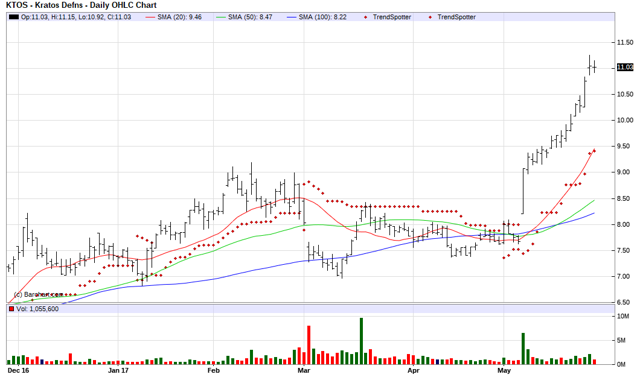Click the large green May volume bar
The height and width of the screenshot is (389, 640).
tap(523, 349)
